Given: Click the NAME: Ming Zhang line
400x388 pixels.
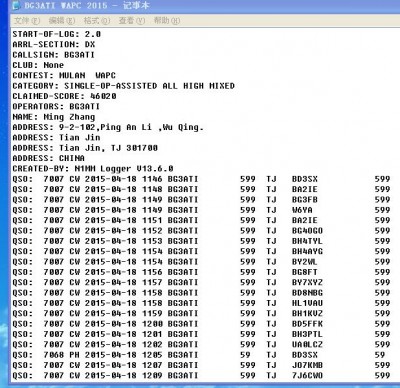Looking at the screenshot, I should (54, 117).
